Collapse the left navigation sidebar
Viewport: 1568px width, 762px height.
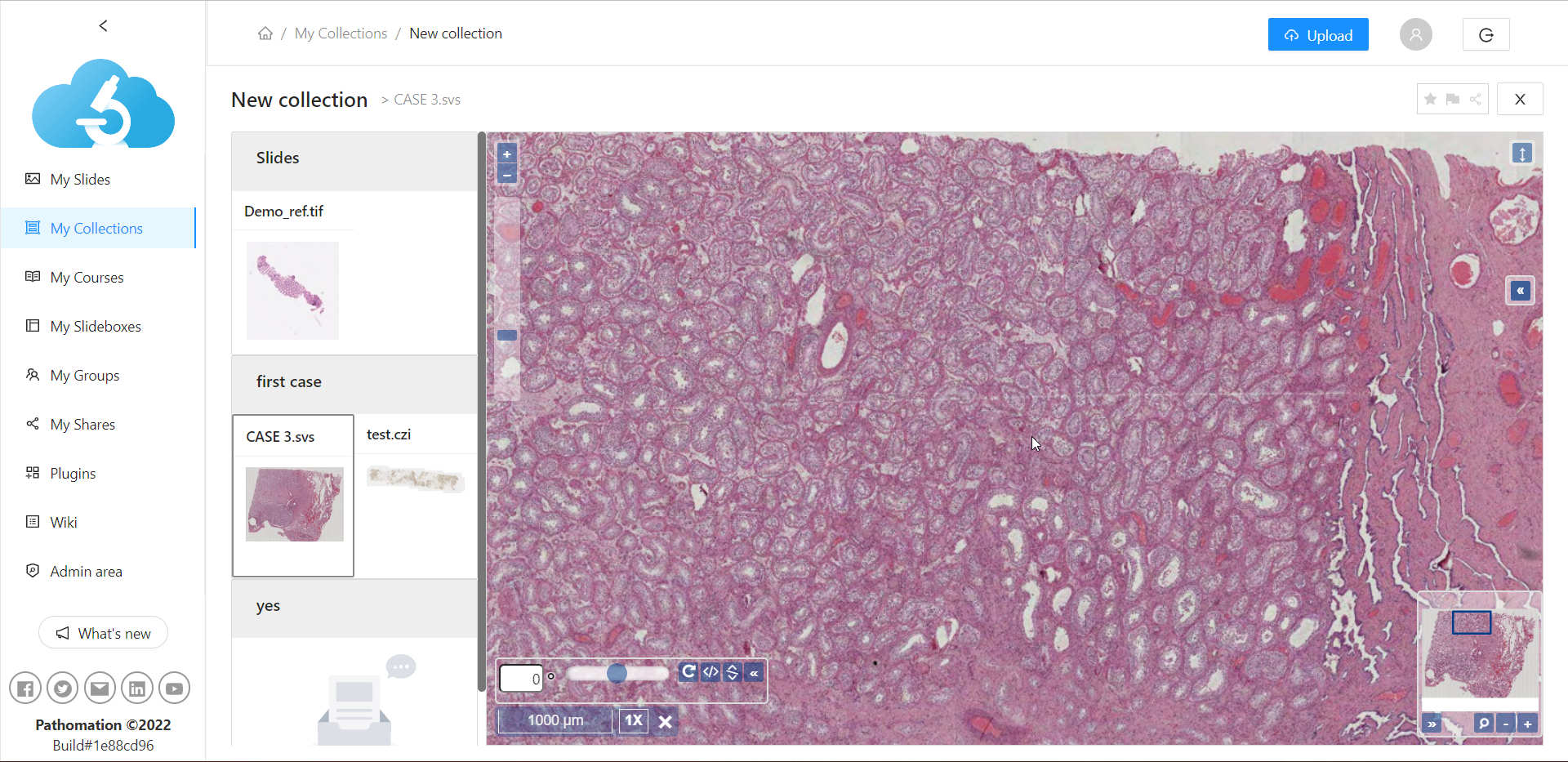(103, 25)
